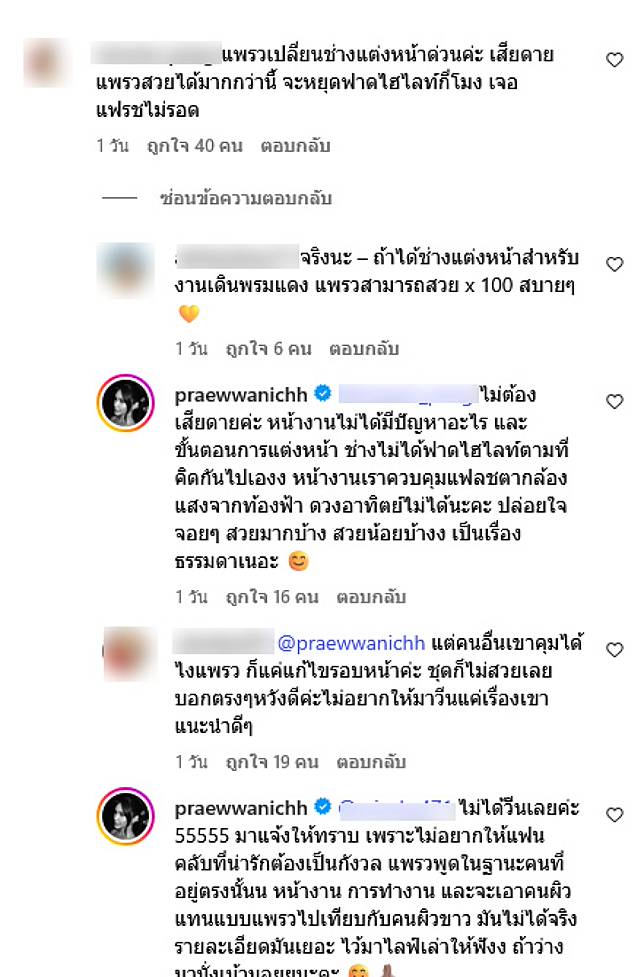Reply to the comment with 6 likes

364,349
